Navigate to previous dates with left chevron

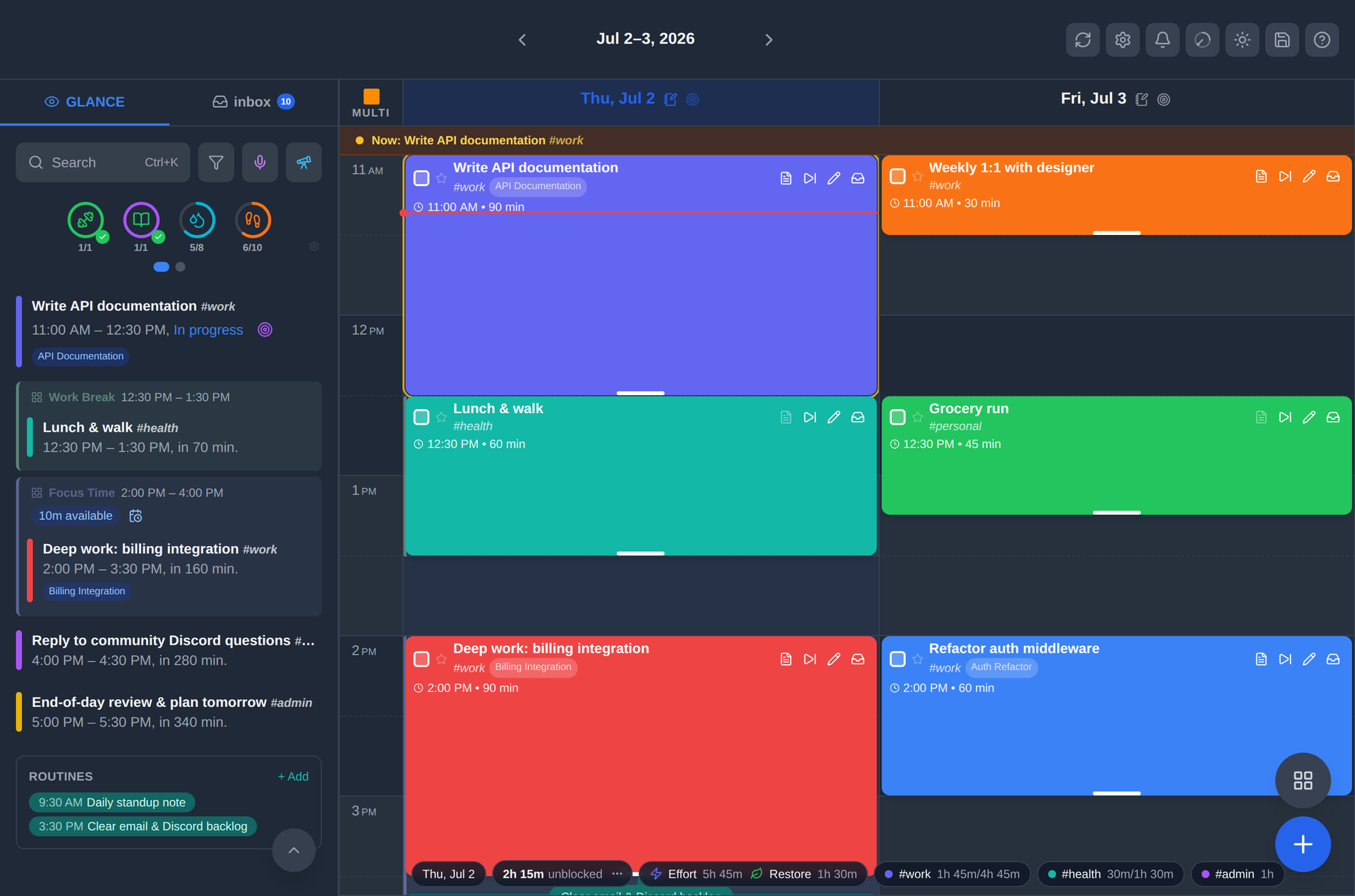click(x=522, y=40)
